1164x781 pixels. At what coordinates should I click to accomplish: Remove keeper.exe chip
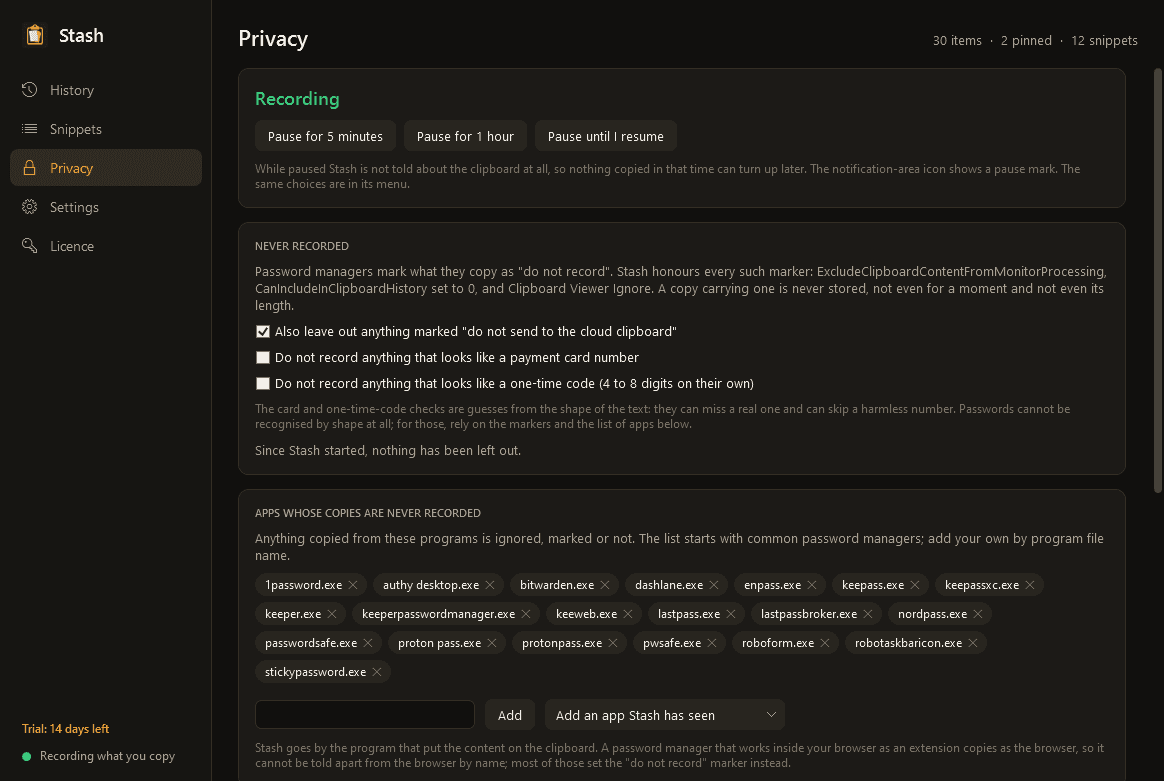coord(332,614)
